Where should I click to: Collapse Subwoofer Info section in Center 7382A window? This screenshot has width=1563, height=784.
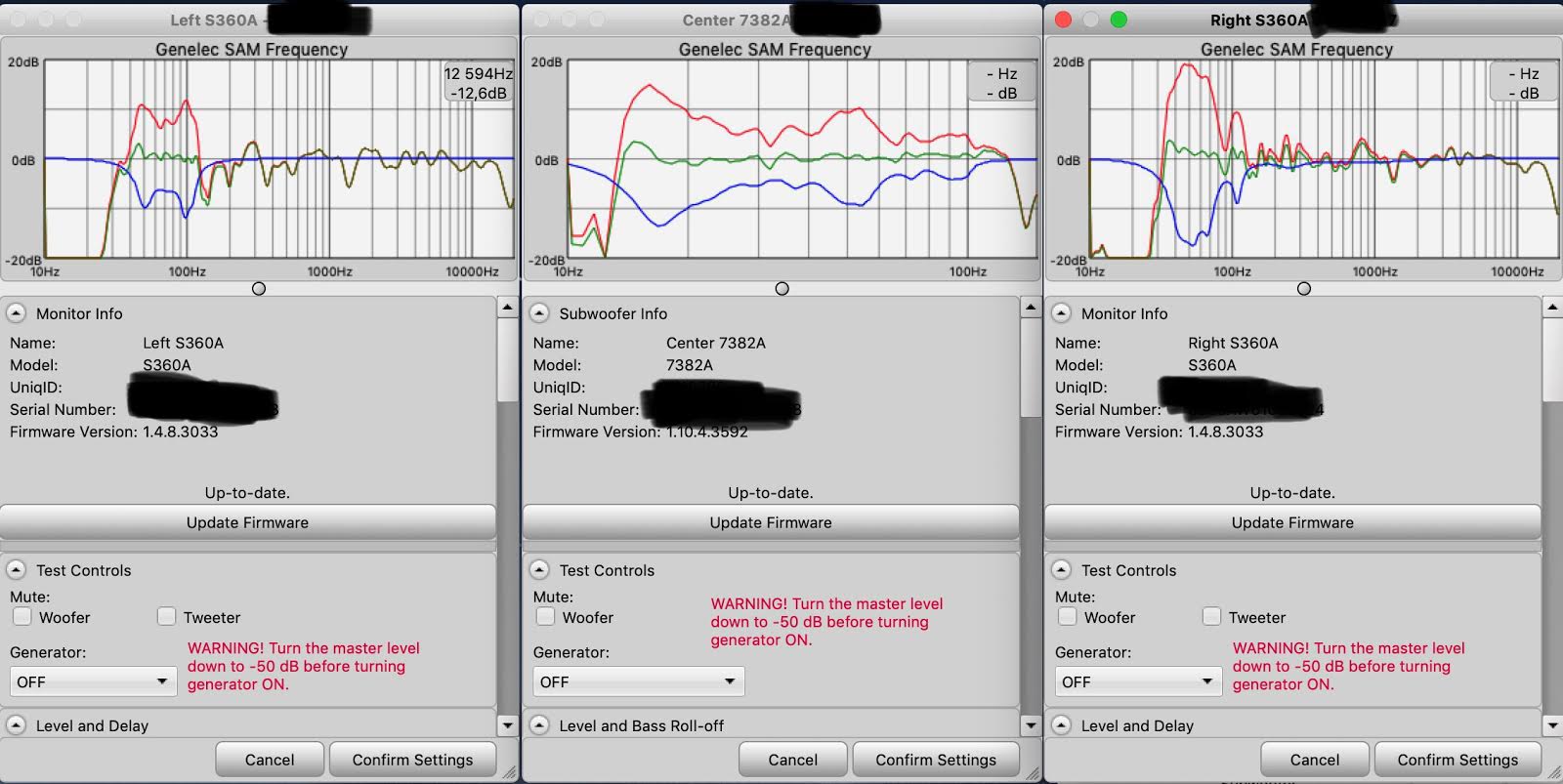click(539, 313)
